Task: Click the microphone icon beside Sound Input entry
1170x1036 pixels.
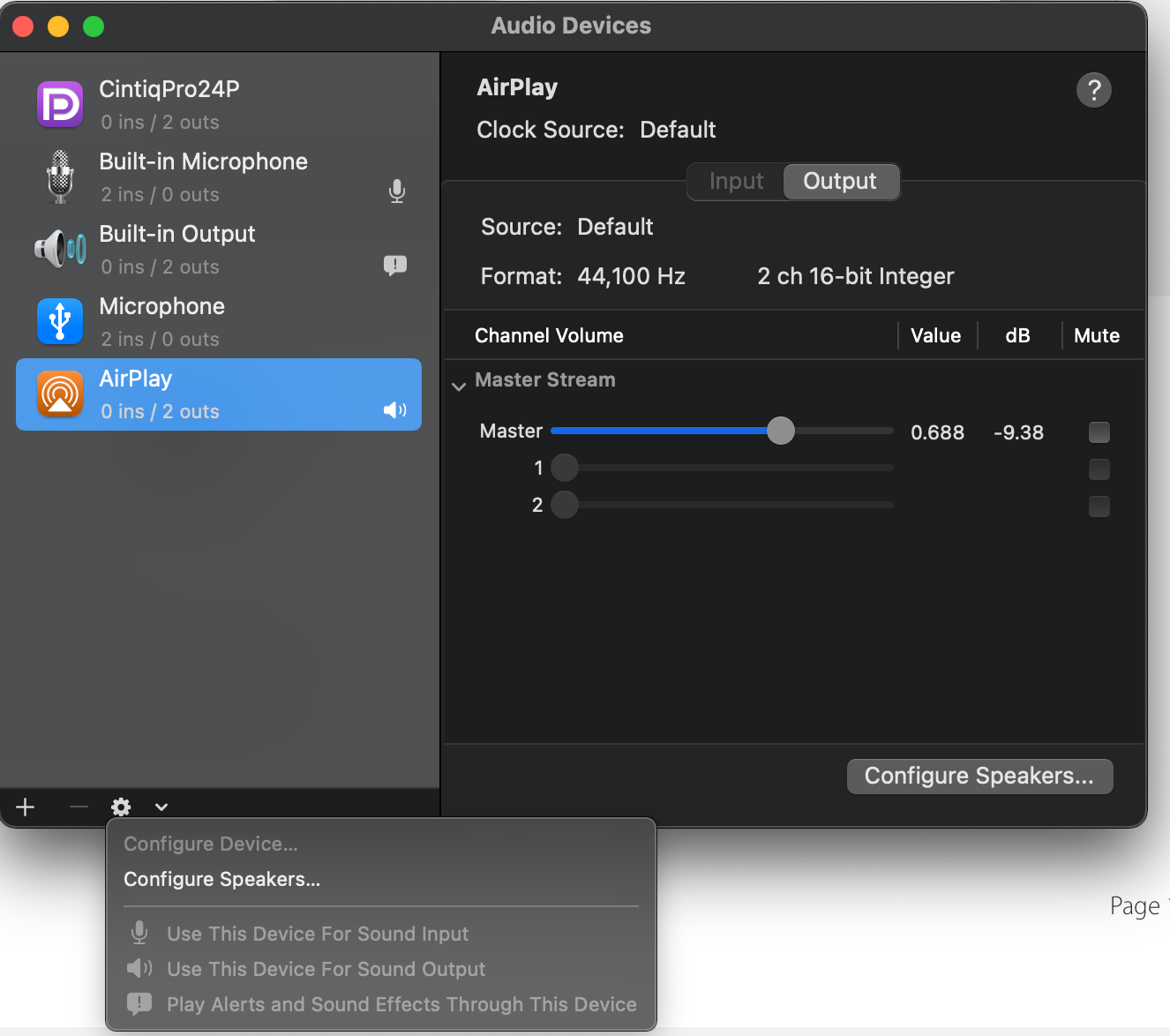Action: pos(139,933)
